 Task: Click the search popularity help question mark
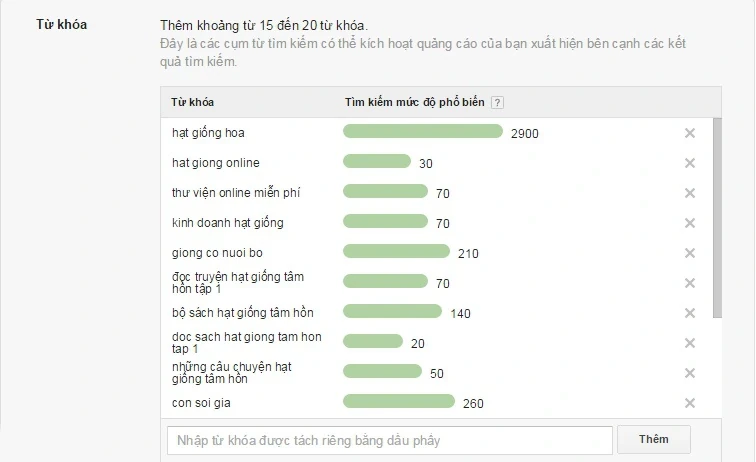coord(497,102)
